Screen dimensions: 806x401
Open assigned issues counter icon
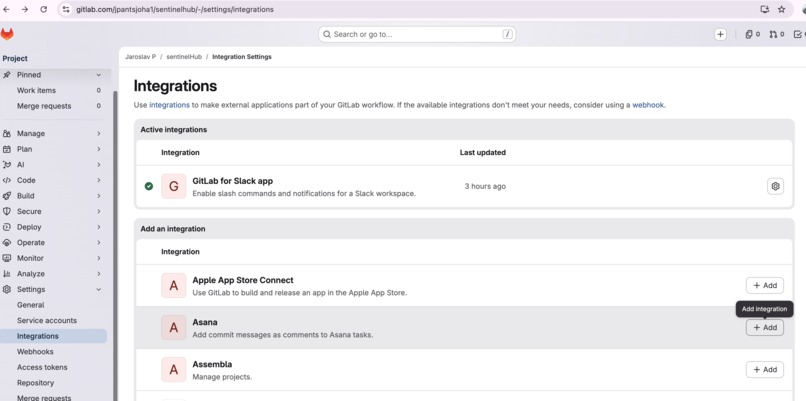point(753,34)
